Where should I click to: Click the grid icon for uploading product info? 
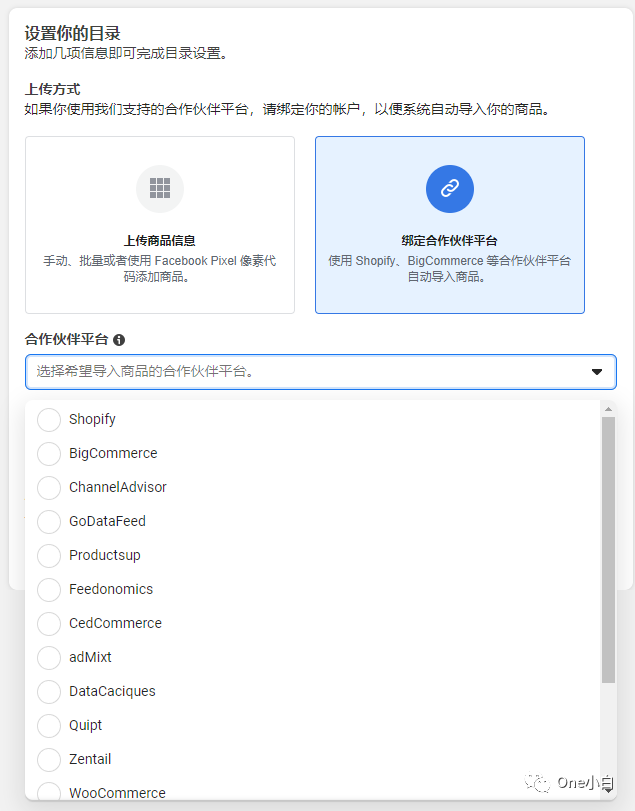point(160,189)
